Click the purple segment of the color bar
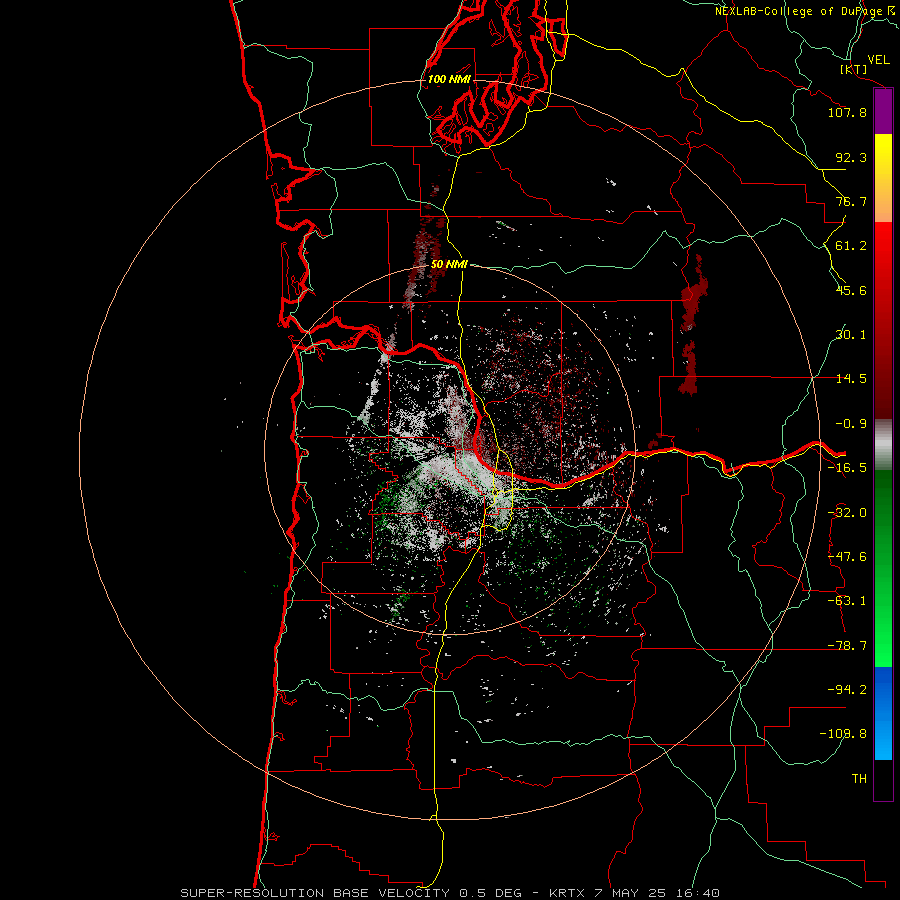The height and width of the screenshot is (900, 900). pos(883,112)
